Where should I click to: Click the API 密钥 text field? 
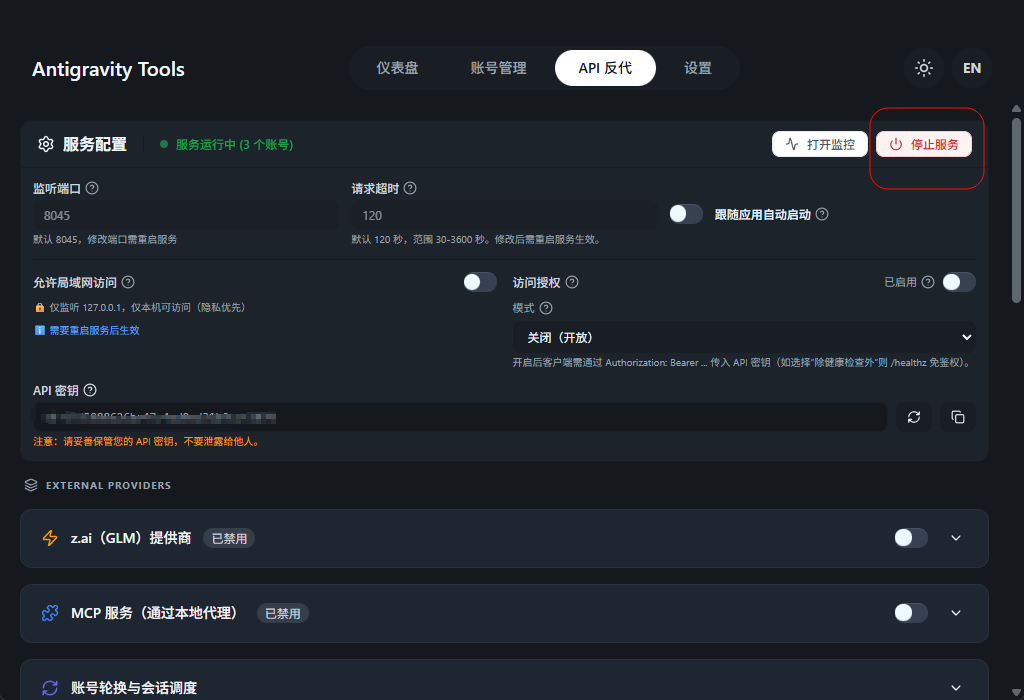pyautogui.click(x=460, y=417)
